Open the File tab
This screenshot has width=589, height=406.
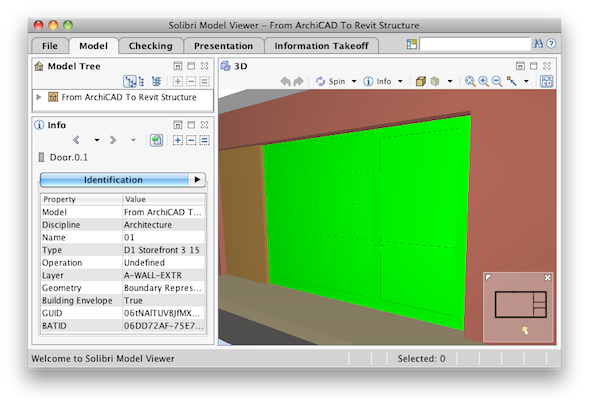50,46
